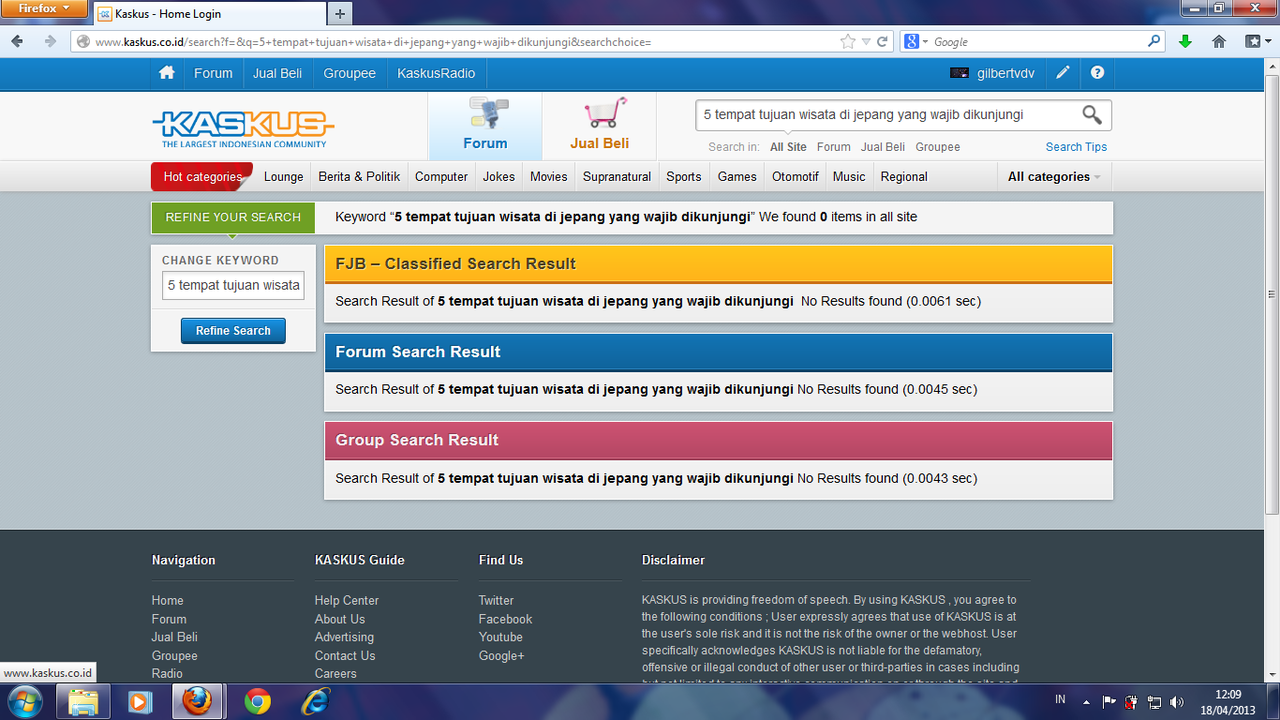Image resolution: width=1280 pixels, height=720 pixels.
Task: Open the Otomotif category
Action: coord(795,177)
